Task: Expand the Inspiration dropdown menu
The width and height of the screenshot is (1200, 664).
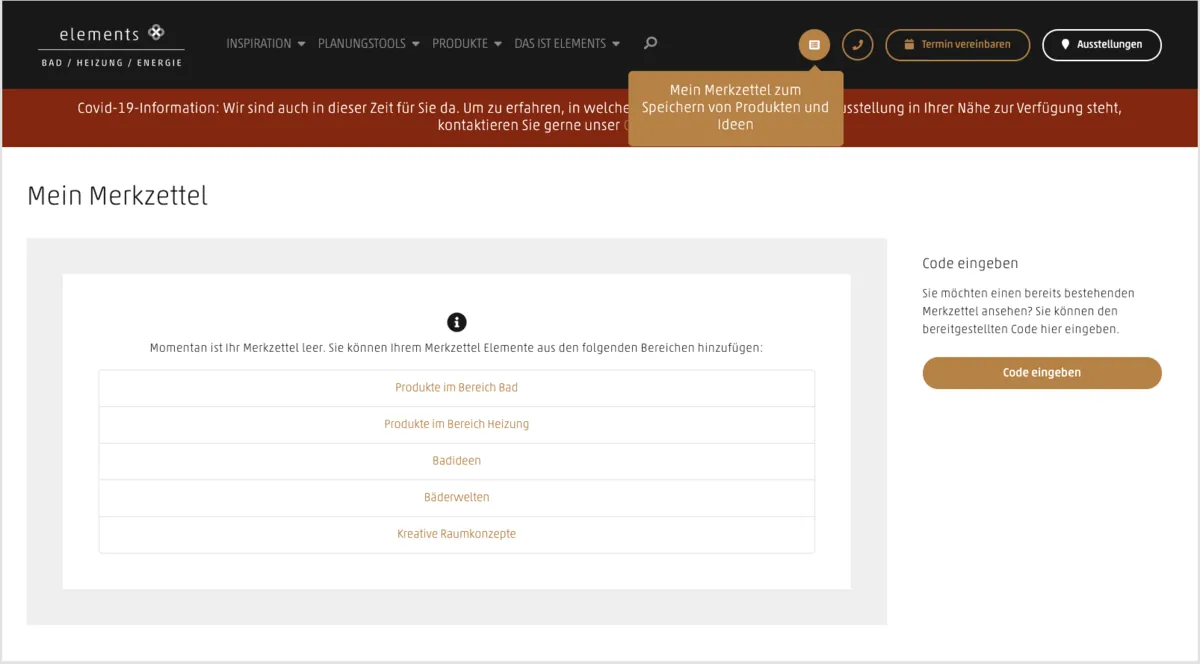Action: 265,44
